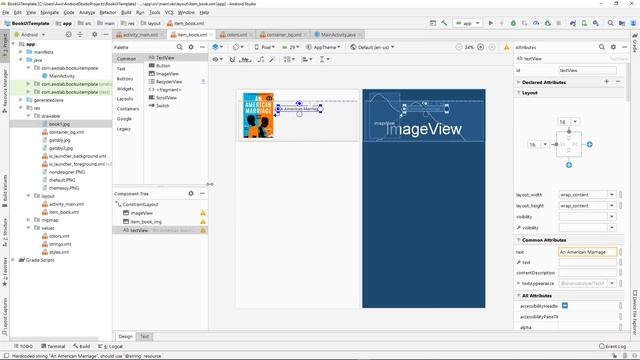Collapse the Common Attributes section
This screenshot has height=360, width=640.
tap(519, 240)
